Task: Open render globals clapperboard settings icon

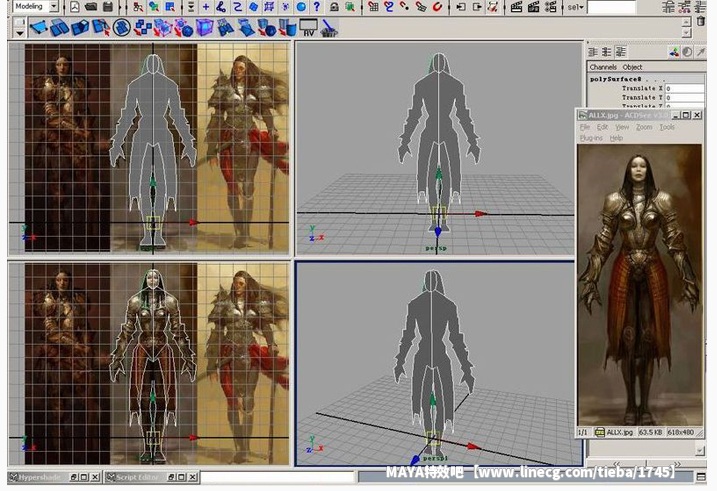Action: [x=551, y=6]
